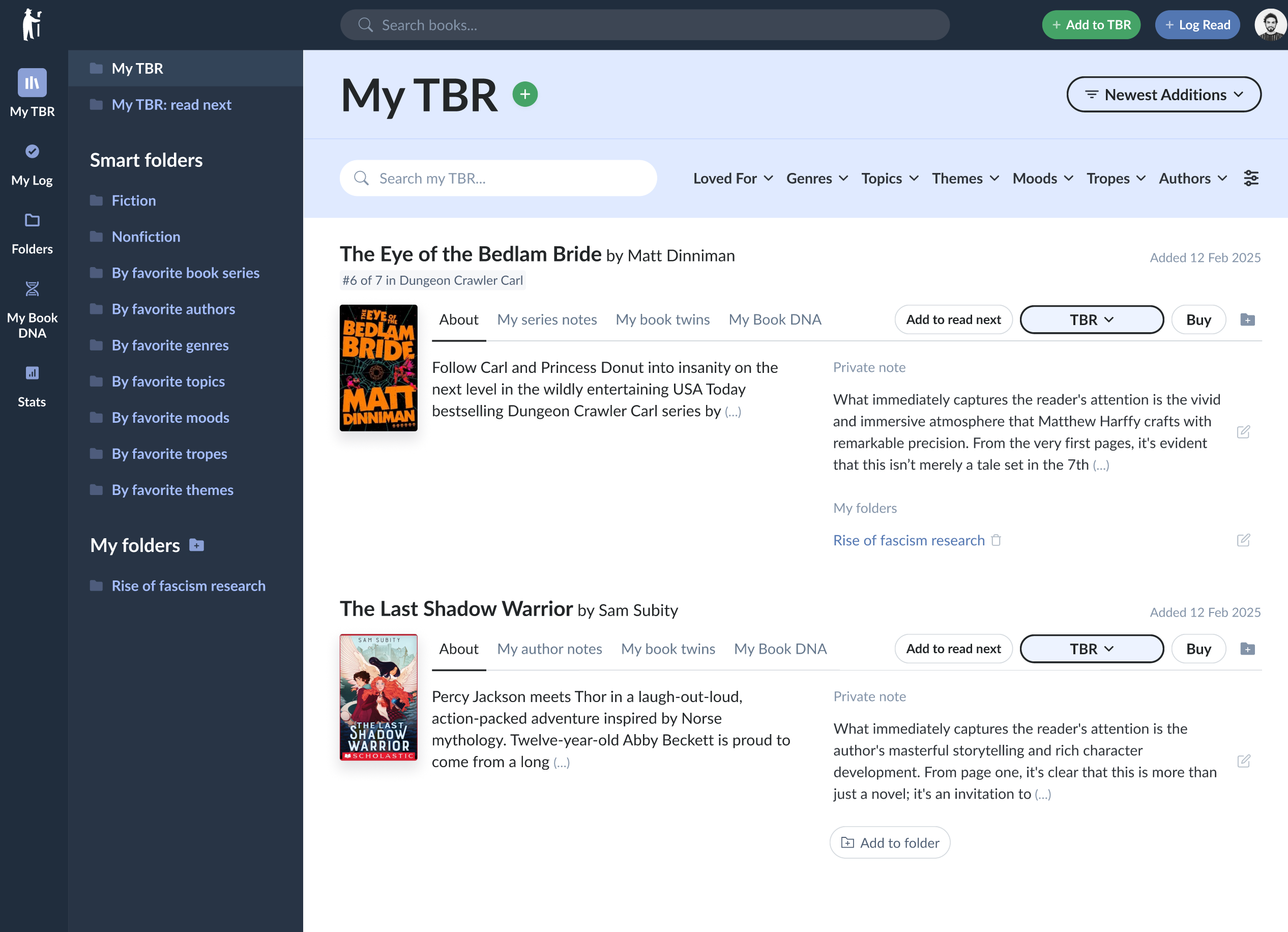Click trash icon next to Rise of fascism research
1288x932 pixels.
(x=996, y=540)
